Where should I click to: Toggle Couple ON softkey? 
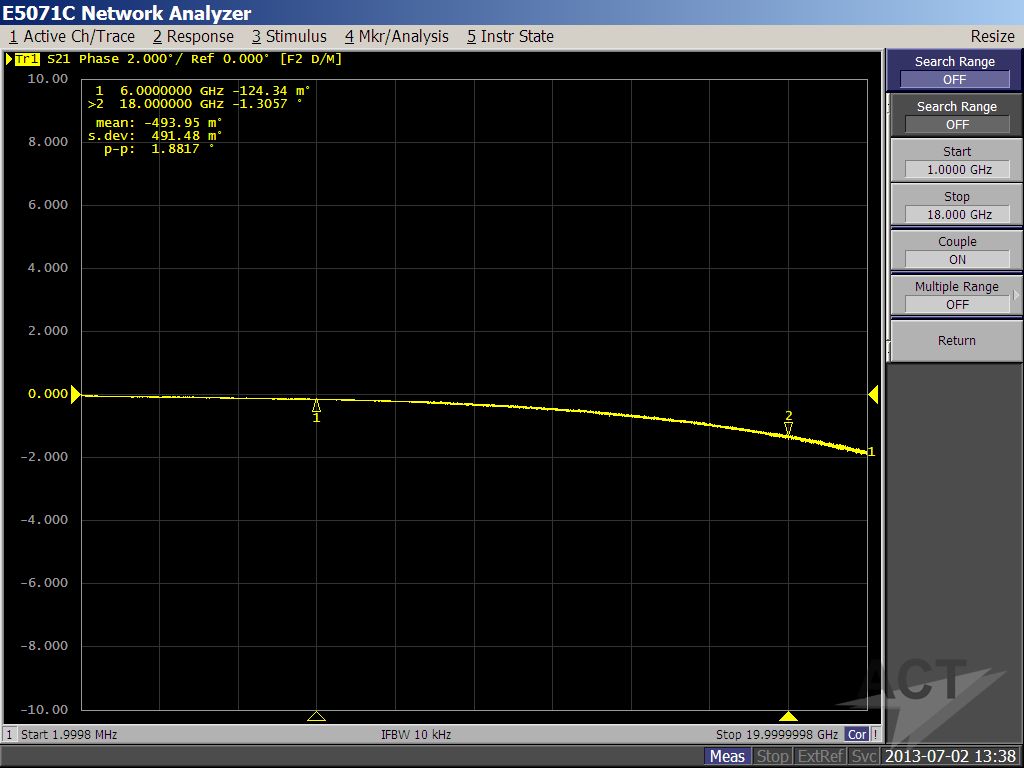[956, 250]
